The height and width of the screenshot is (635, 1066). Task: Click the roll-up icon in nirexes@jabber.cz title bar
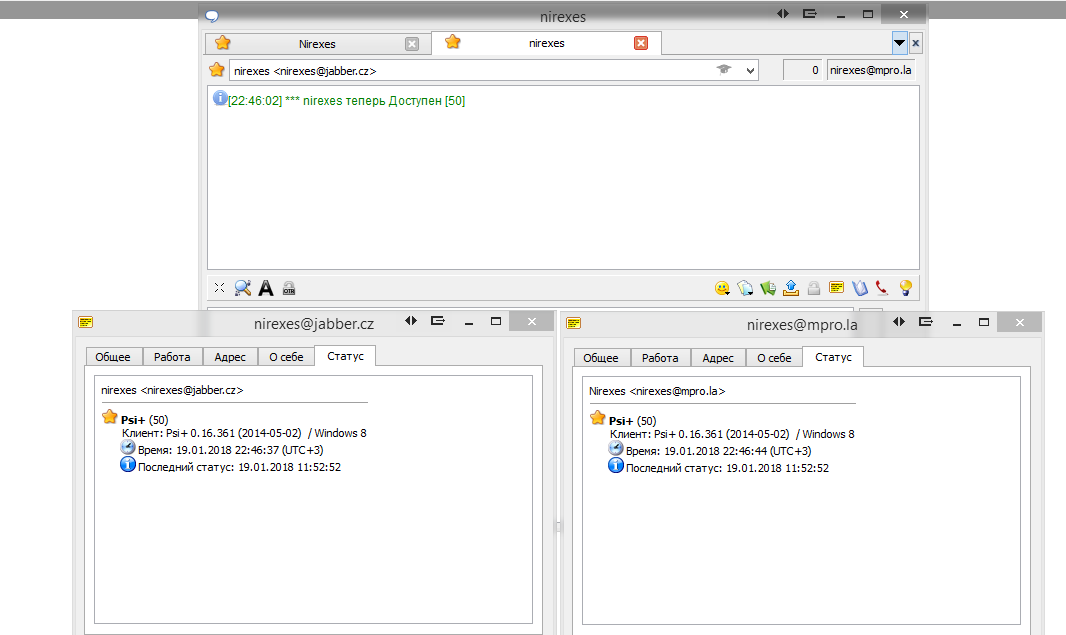pos(438,321)
